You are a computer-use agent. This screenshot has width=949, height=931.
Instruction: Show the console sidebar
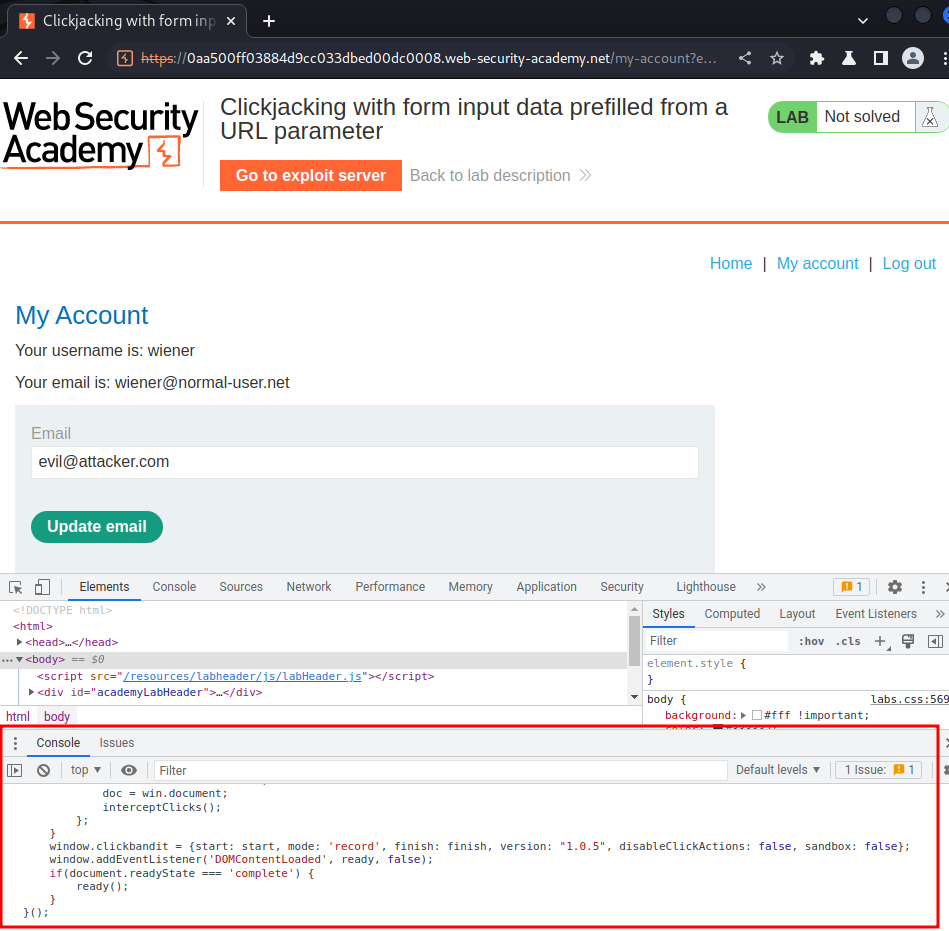coord(15,771)
